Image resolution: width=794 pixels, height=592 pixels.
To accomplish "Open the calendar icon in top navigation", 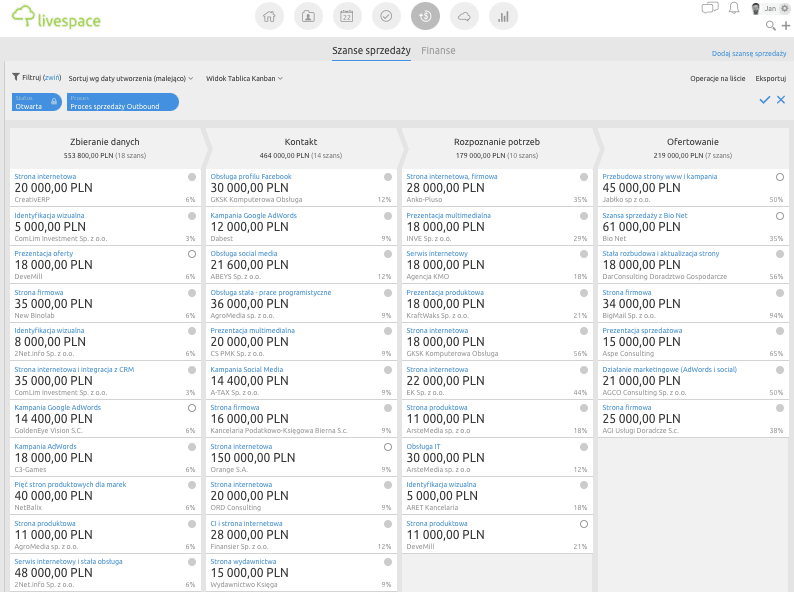I will (347, 16).
